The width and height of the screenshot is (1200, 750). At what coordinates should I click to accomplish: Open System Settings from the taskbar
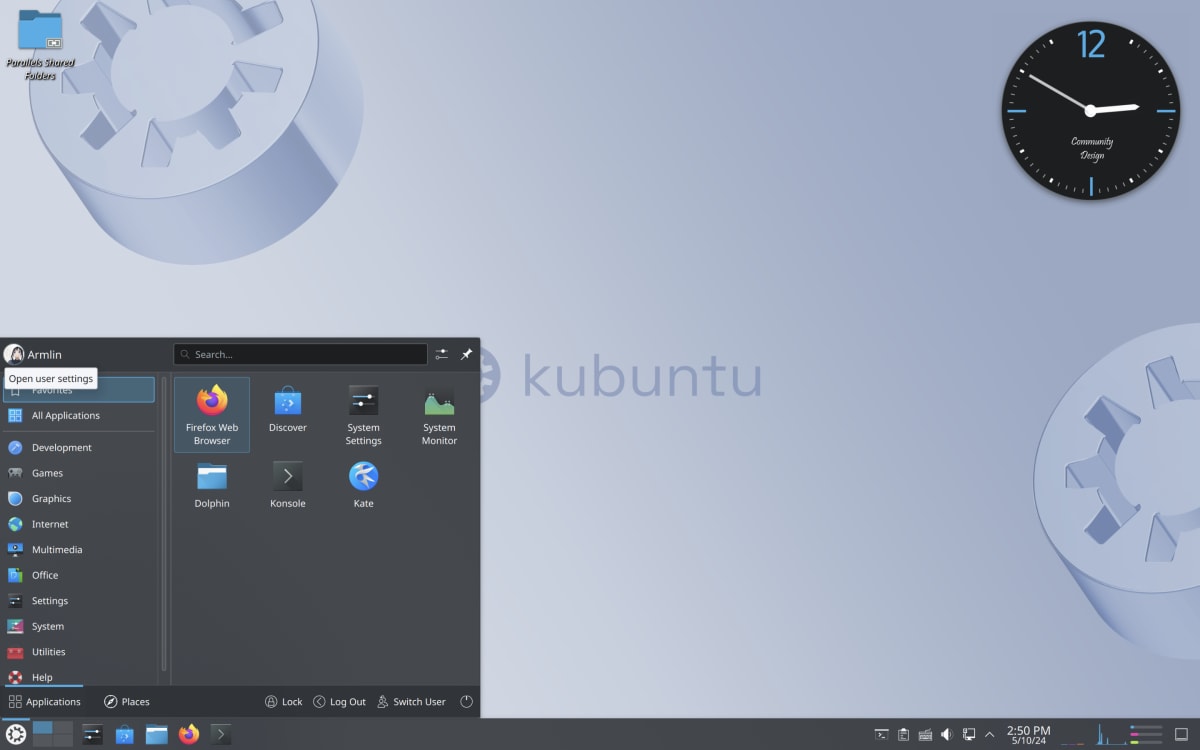[x=92, y=735]
